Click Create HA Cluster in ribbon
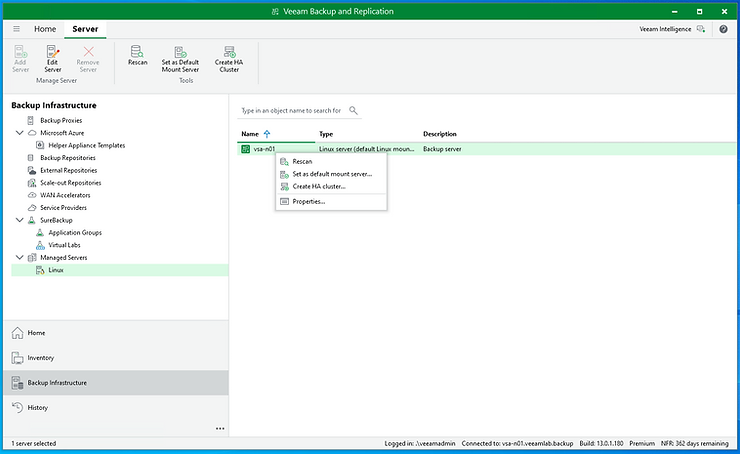The height and width of the screenshot is (454, 740). [x=229, y=59]
